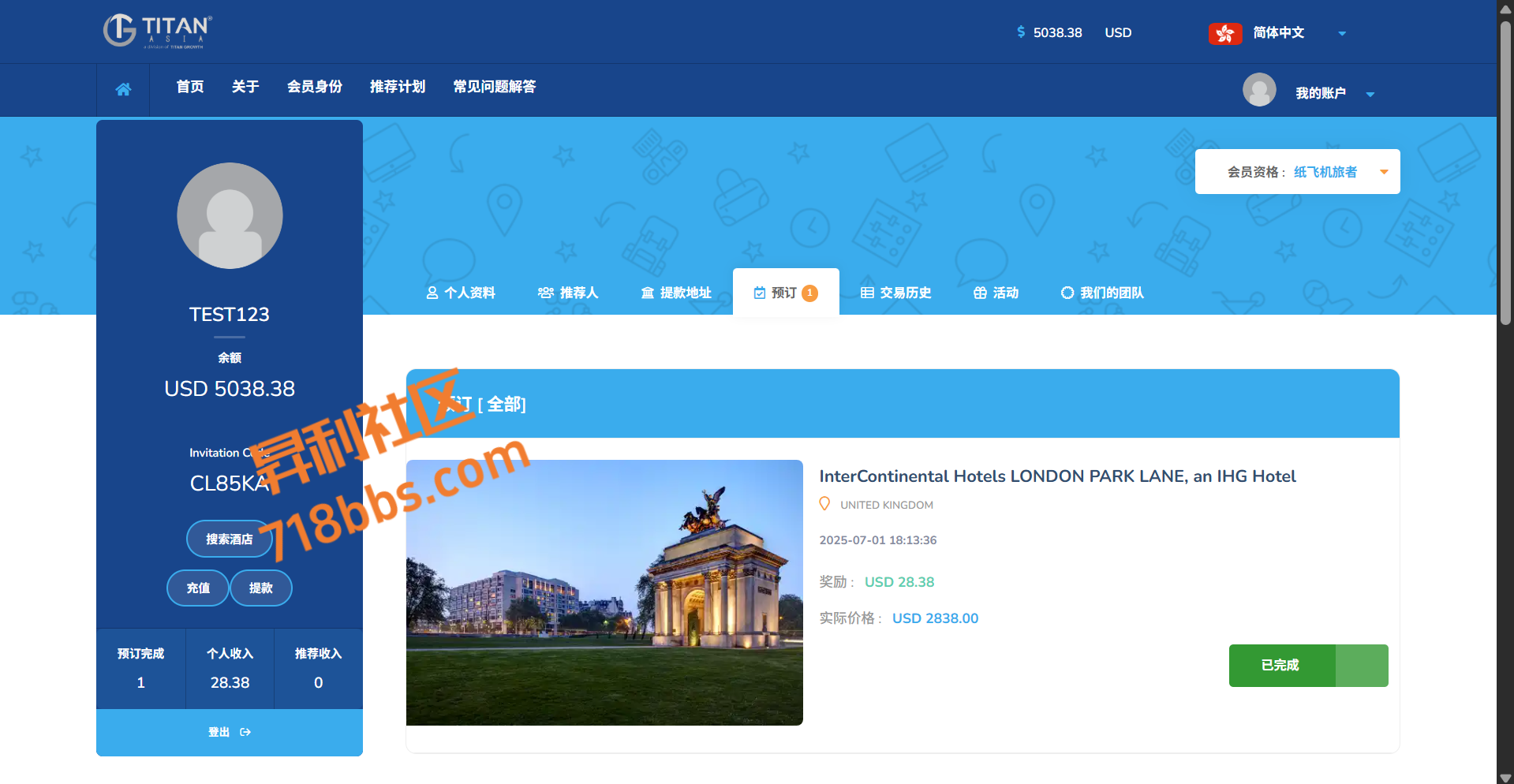Expand the 我的账户 account menu
The height and width of the screenshot is (784, 1514).
click(x=1335, y=93)
